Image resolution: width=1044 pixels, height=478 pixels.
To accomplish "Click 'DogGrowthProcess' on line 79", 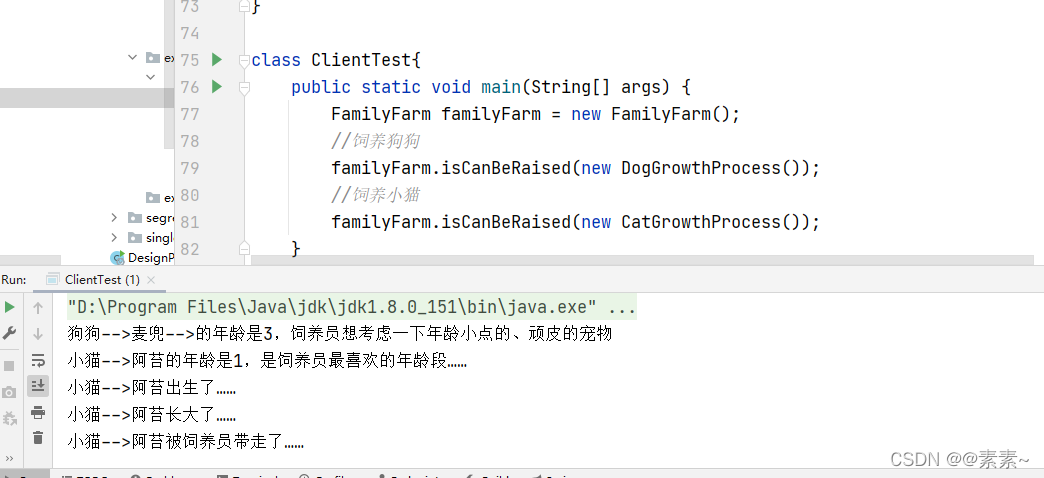I will tap(700, 168).
